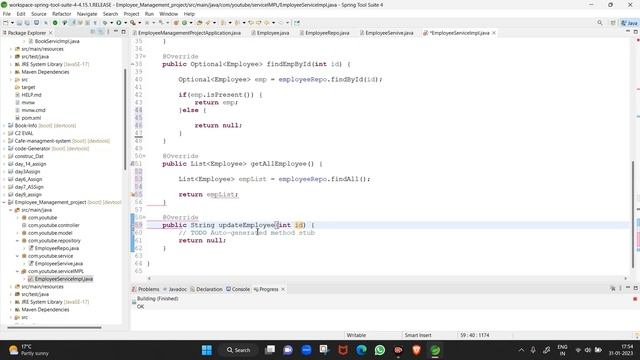Open the Project menu
This screenshot has height=360, width=640.
(x=131, y=14)
